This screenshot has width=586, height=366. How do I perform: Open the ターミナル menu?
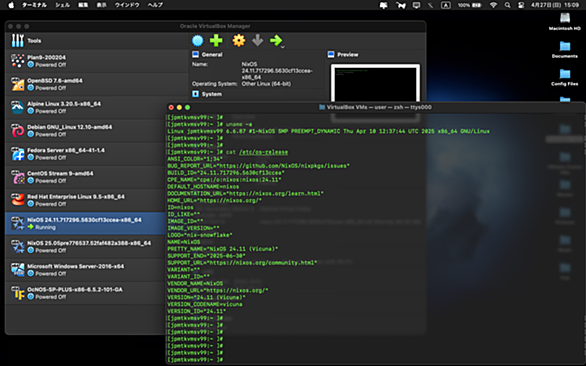(34, 5)
